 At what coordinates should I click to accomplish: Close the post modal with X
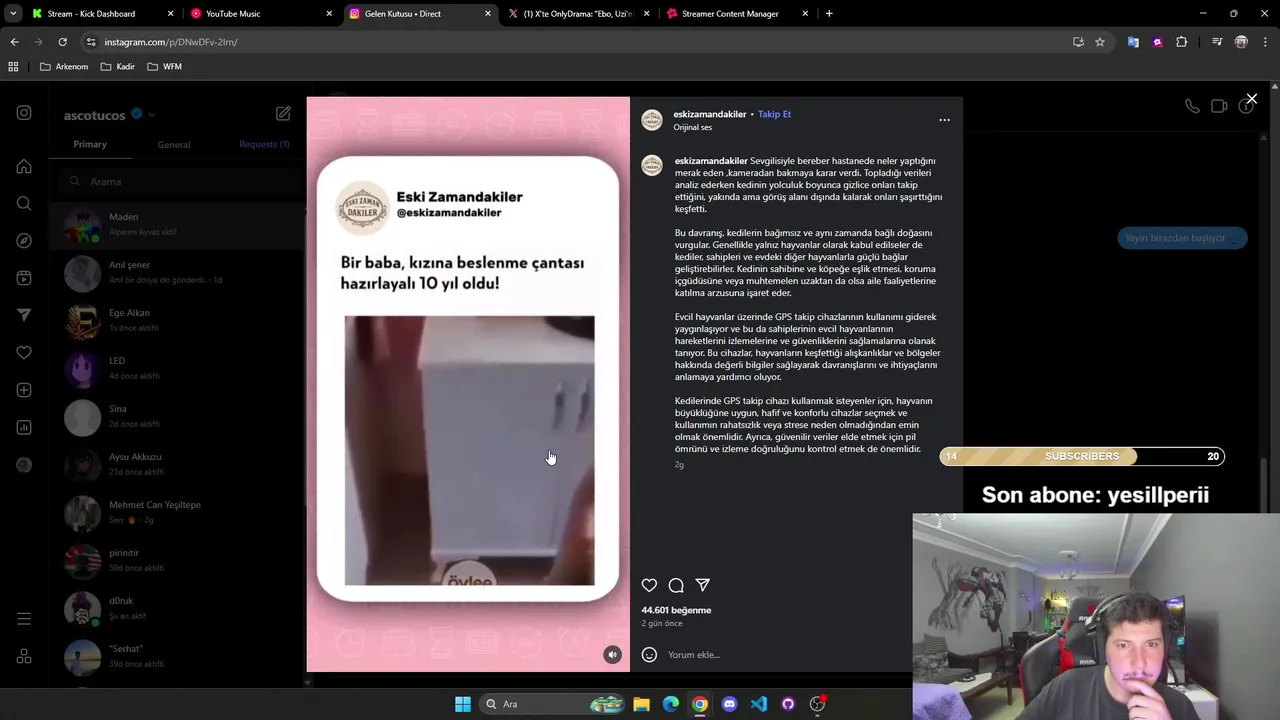point(1251,99)
